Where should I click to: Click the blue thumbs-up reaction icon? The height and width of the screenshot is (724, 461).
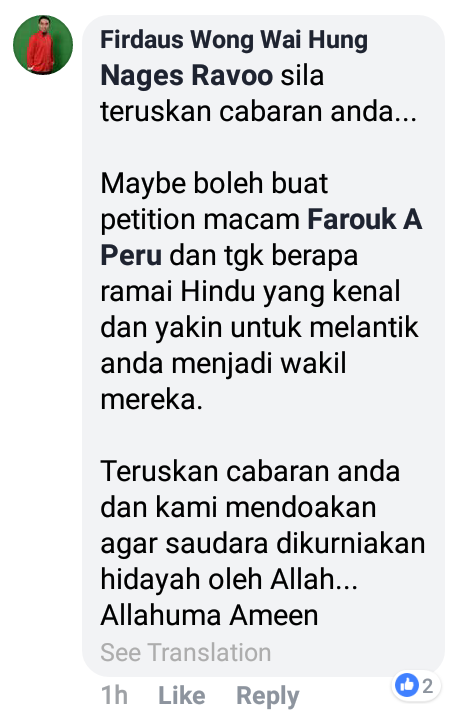pyautogui.click(x=406, y=685)
